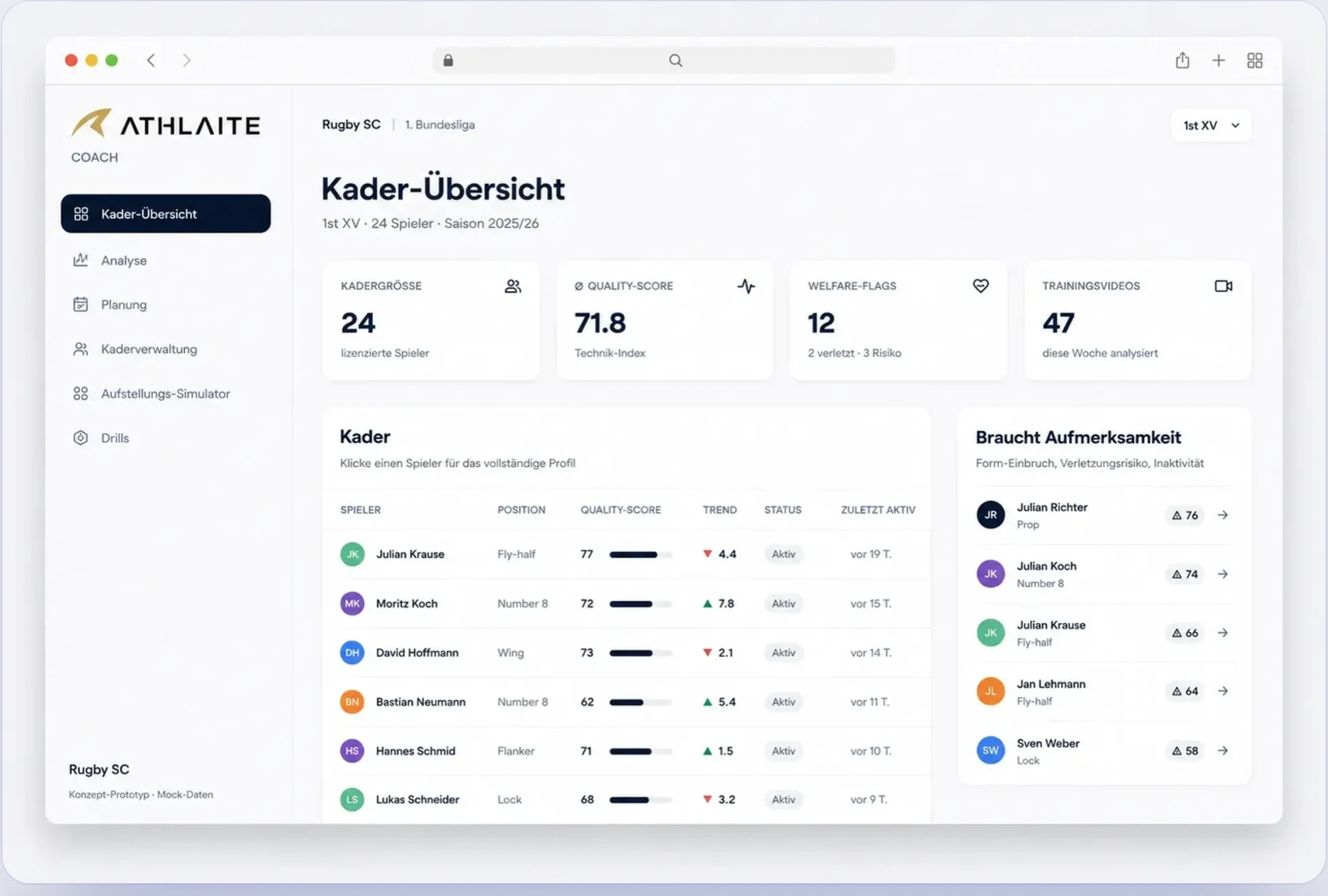Click Julian Krause's quality score bar
The image size is (1328, 896).
coord(640,555)
